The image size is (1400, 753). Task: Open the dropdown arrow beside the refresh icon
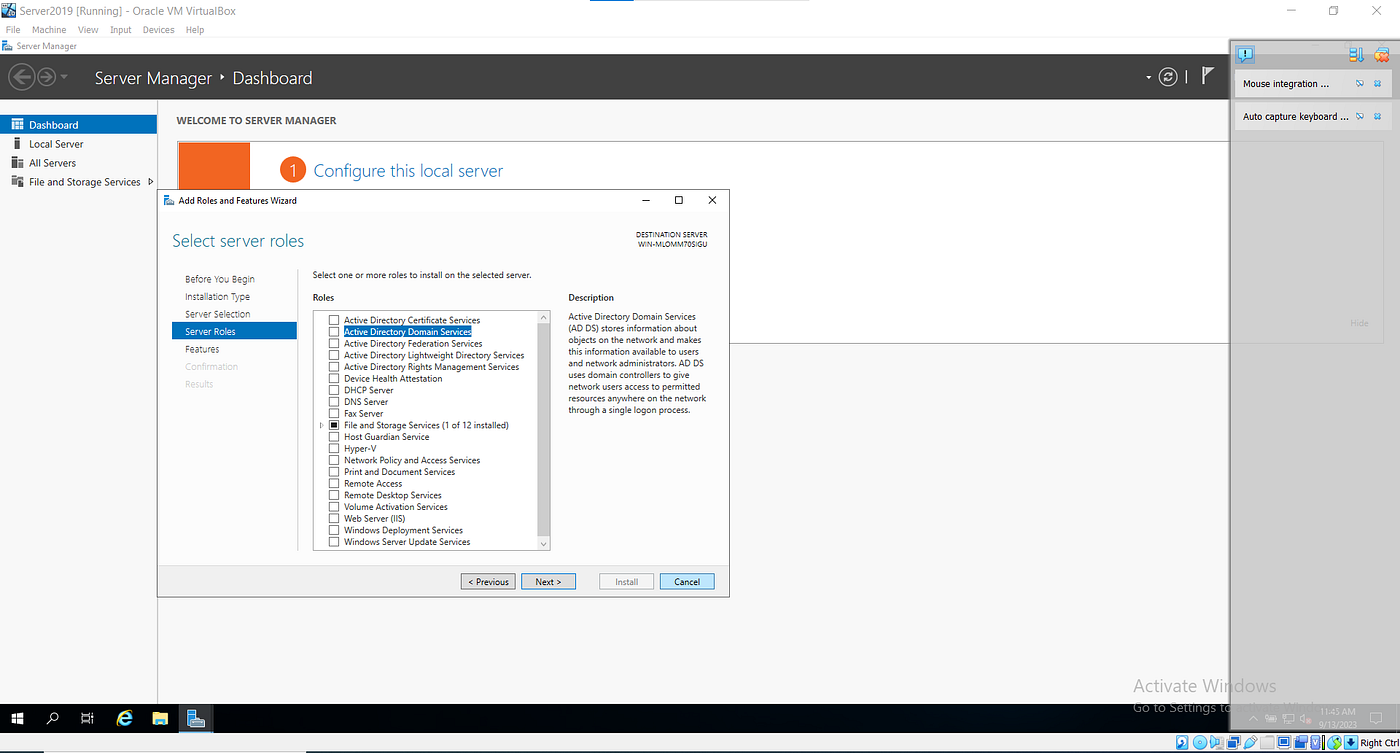(x=1148, y=76)
